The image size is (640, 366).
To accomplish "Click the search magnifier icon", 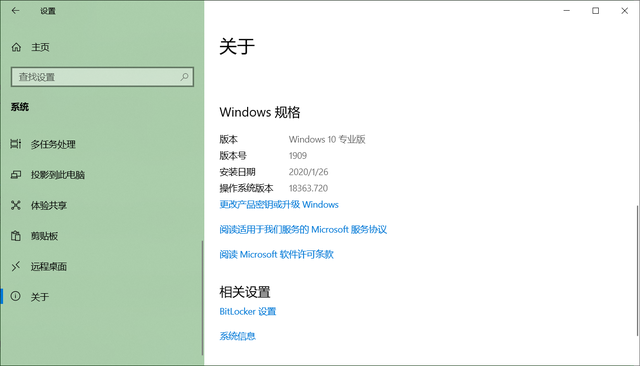I will coord(184,77).
